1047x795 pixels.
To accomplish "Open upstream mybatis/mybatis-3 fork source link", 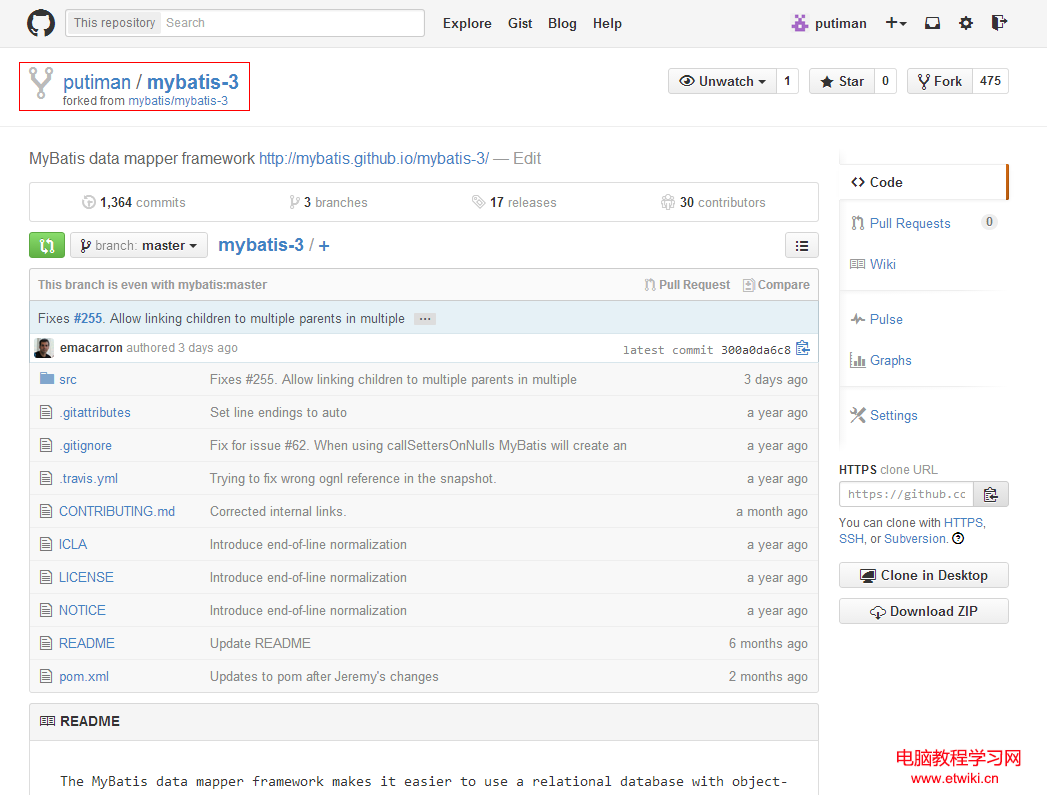I will coord(178,101).
